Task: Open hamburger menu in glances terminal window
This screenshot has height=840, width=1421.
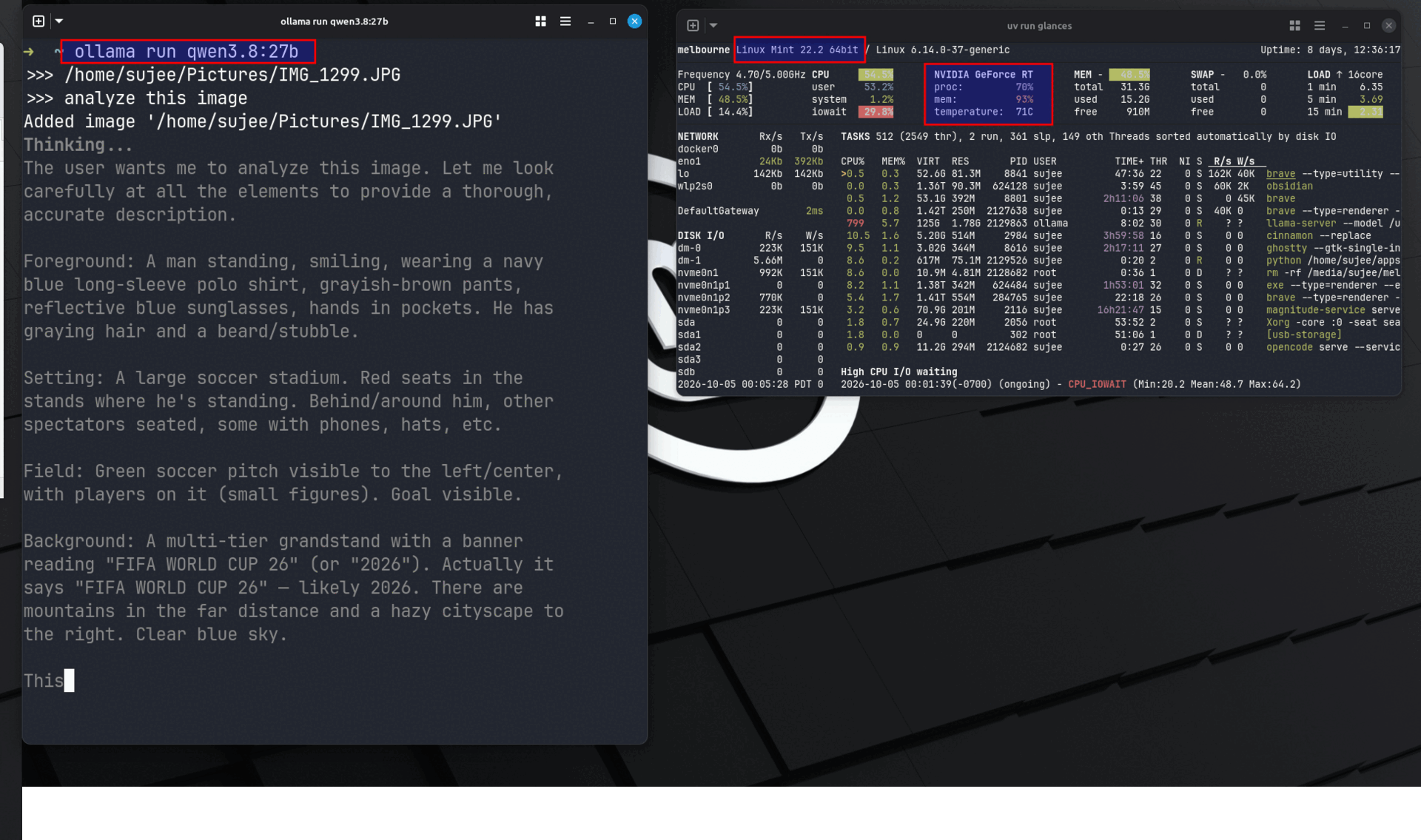Action: (1320, 26)
